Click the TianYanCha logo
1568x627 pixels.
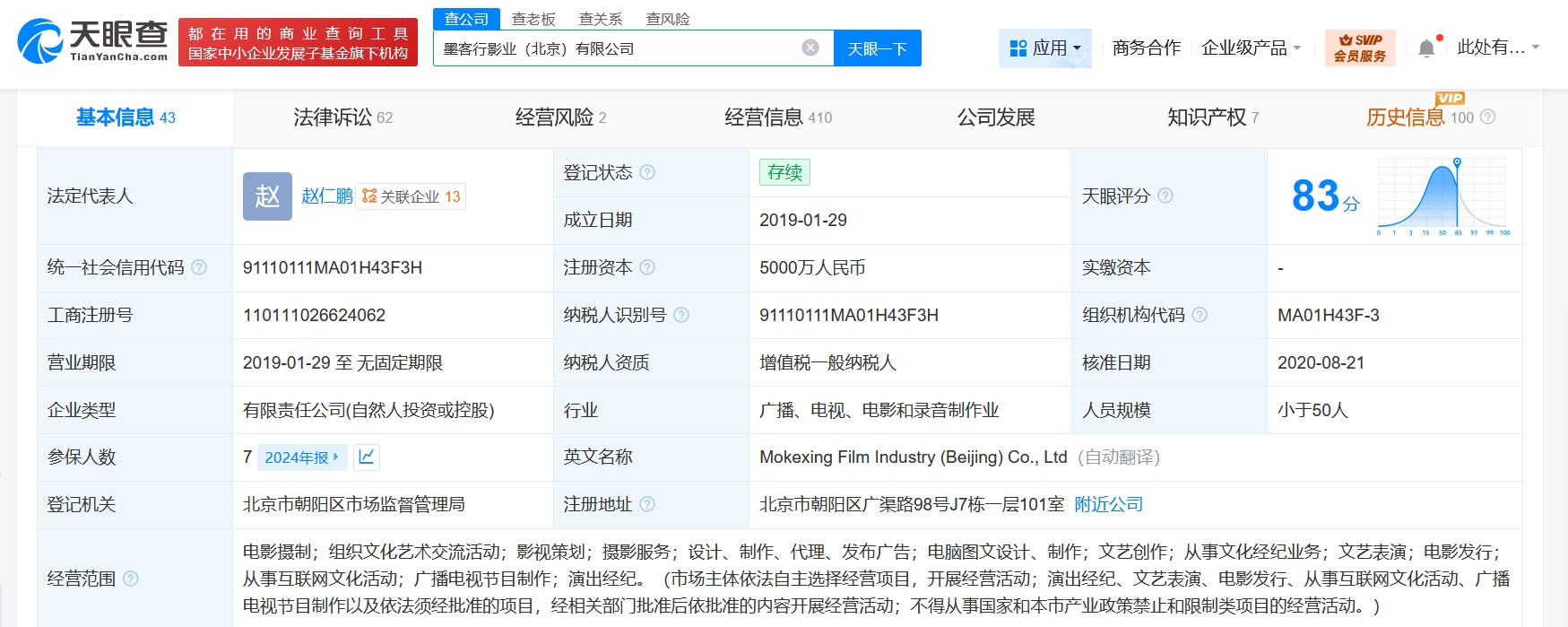tap(92, 41)
